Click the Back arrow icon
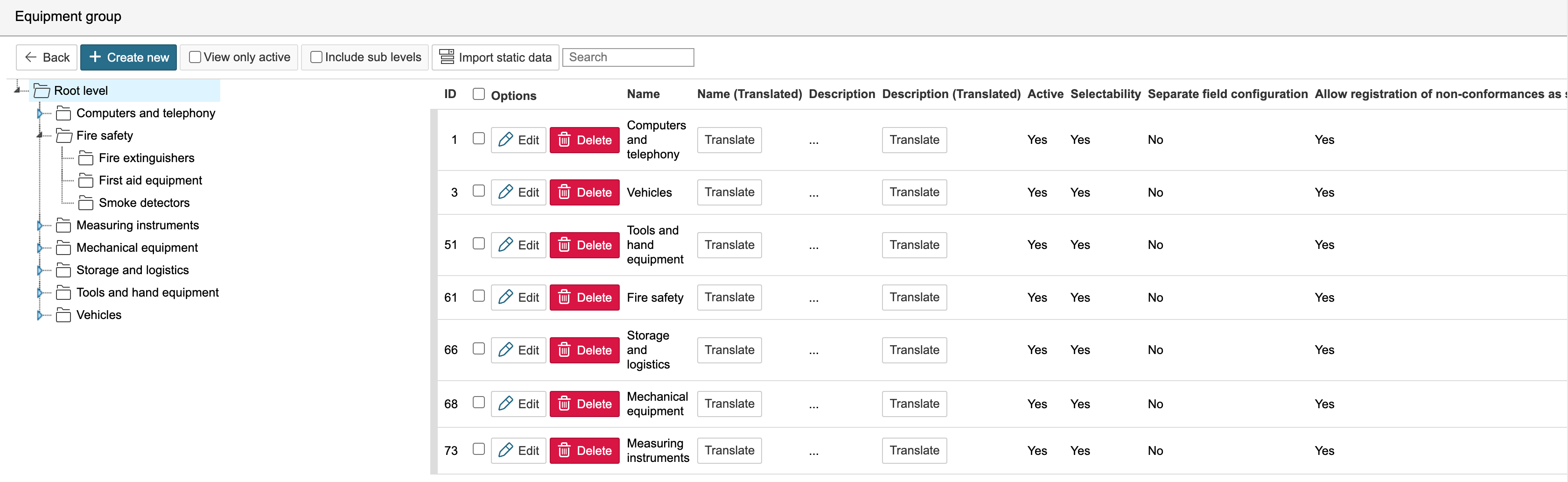Viewport: 1568px width, 482px height. tap(30, 57)
